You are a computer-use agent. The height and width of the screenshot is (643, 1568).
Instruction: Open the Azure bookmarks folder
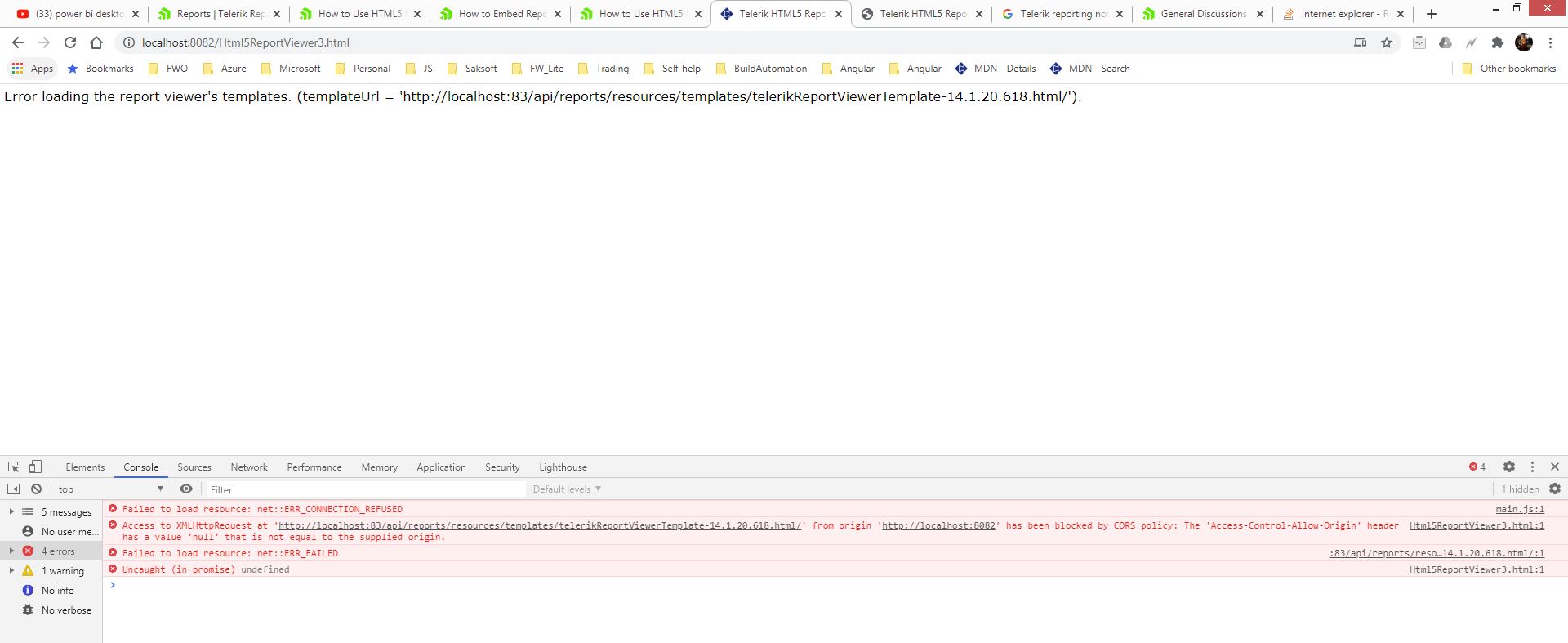(224, 69)
